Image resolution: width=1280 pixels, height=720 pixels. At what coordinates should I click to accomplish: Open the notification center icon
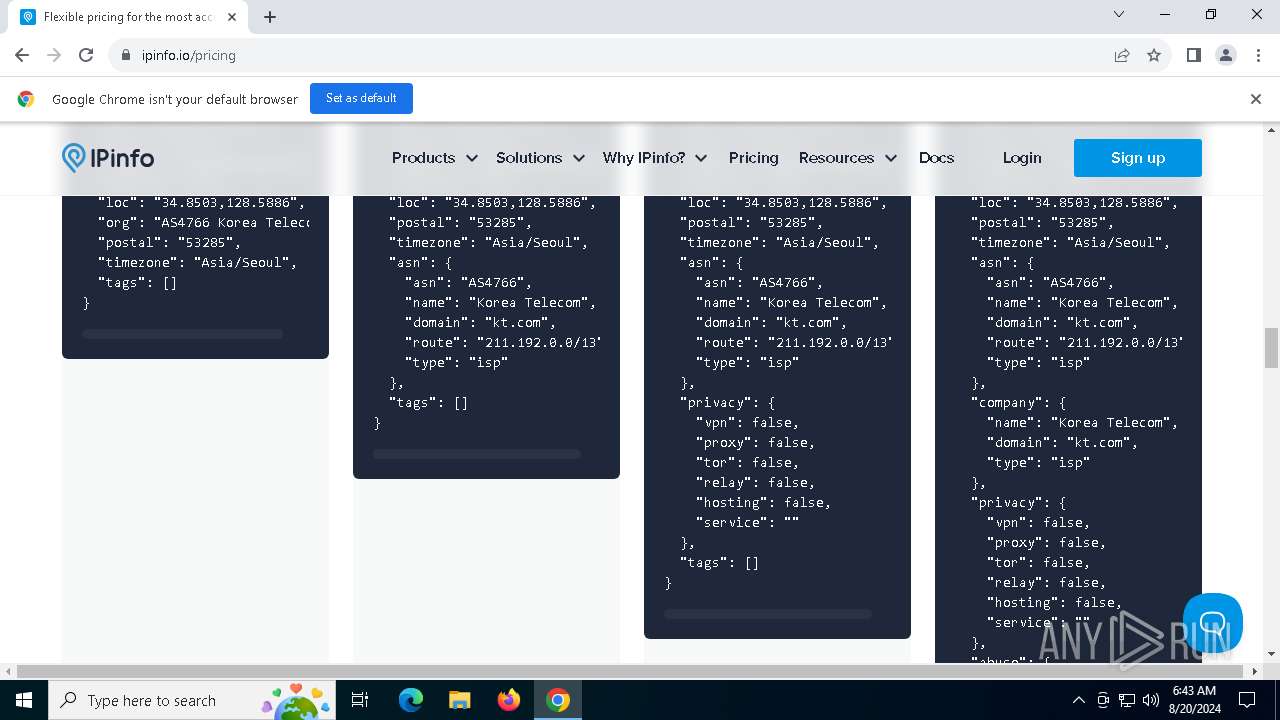point(1247,700)
